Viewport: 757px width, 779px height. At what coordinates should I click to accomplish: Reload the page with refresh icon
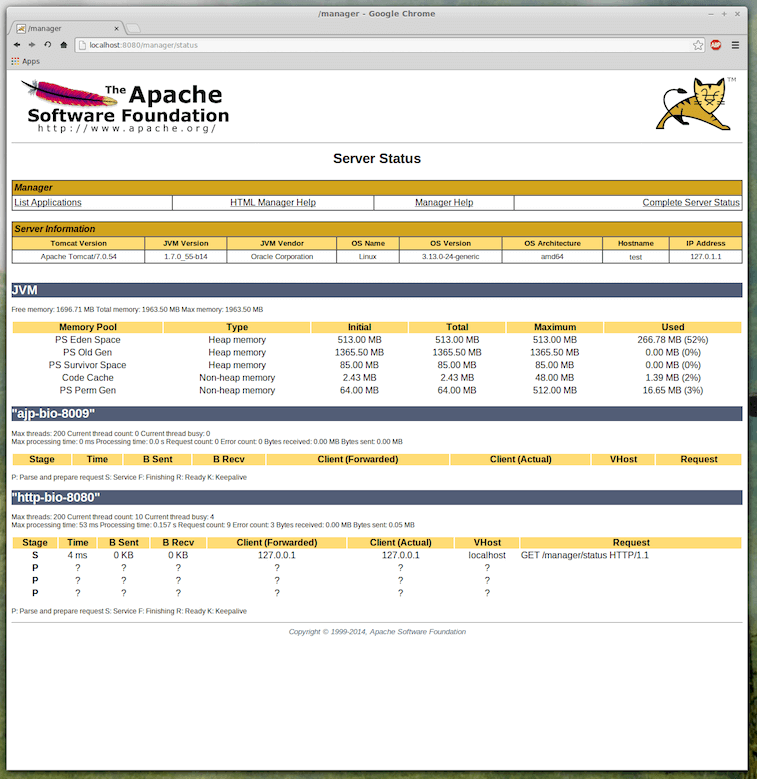[48, 45]
